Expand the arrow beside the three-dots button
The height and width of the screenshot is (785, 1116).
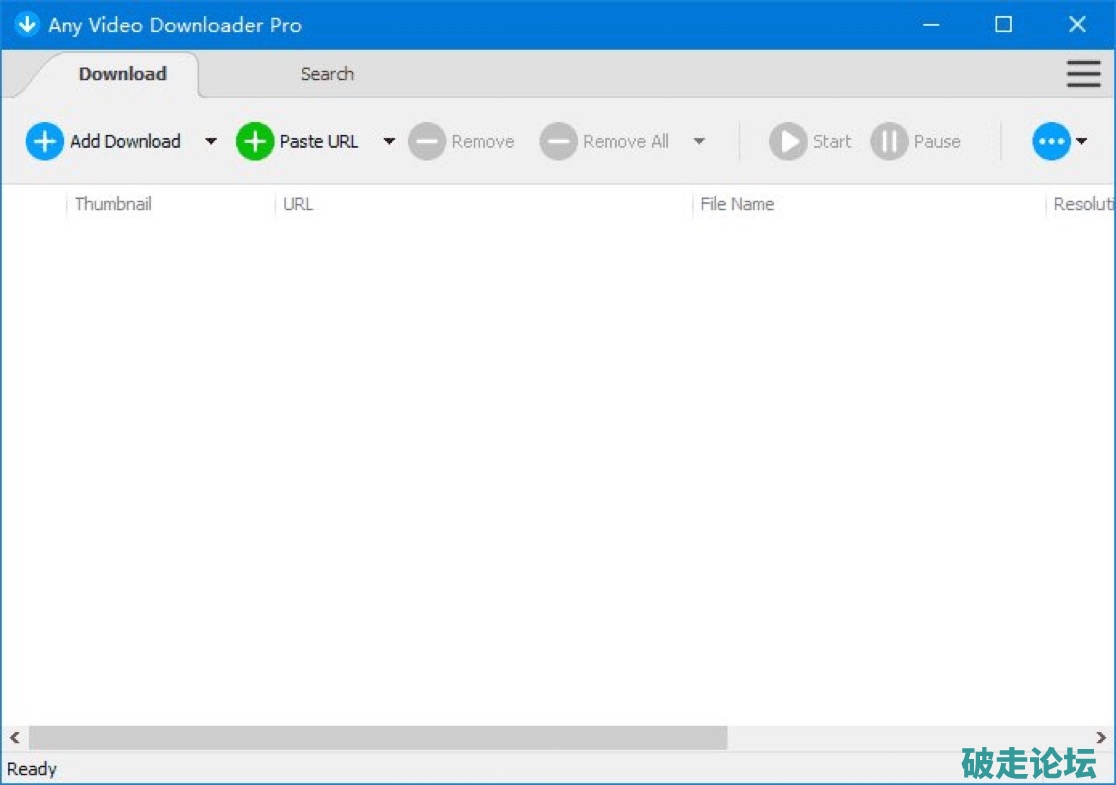tap(1081, 142)
